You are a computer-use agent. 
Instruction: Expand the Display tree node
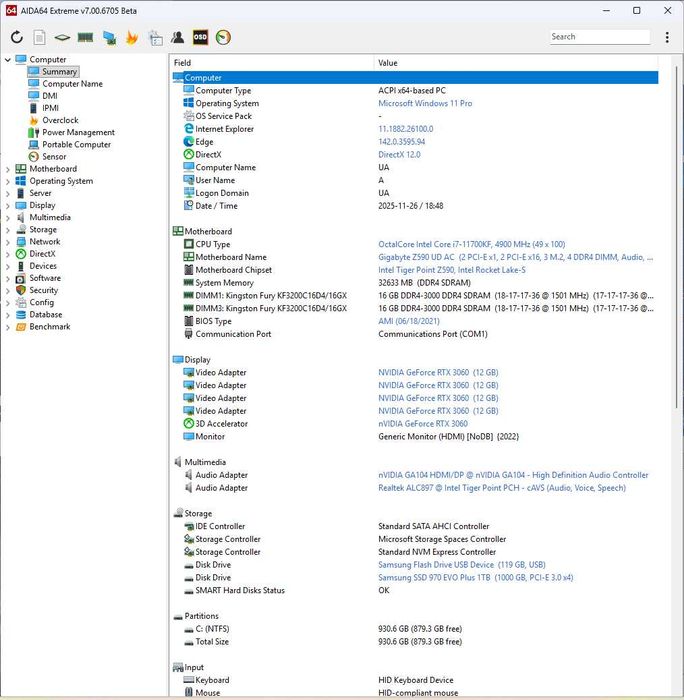(x=8, y=205)
